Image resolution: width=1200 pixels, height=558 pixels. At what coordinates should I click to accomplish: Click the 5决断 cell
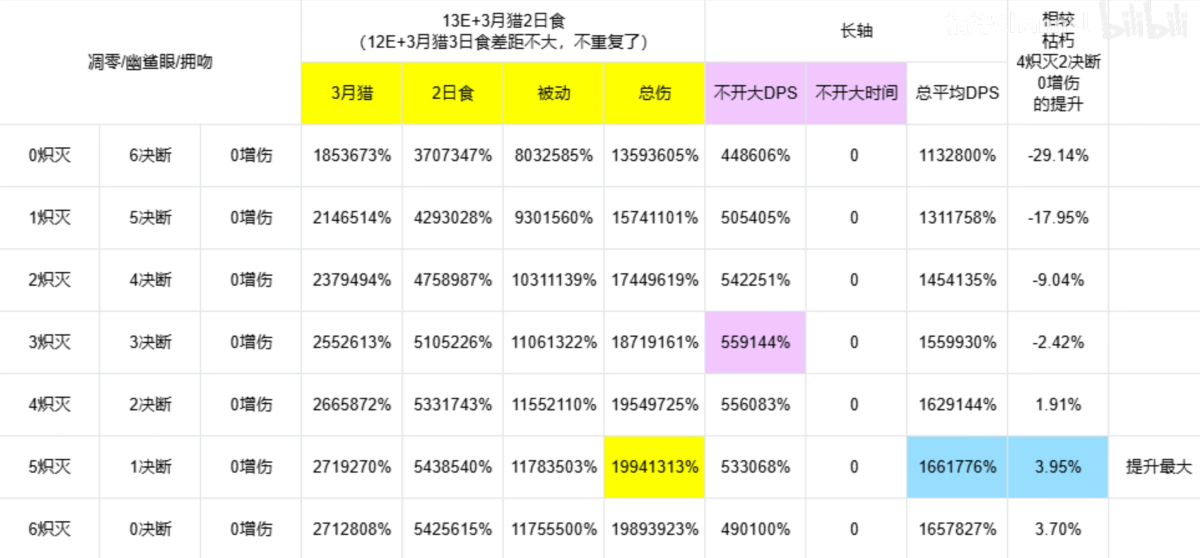coord(150,218)
